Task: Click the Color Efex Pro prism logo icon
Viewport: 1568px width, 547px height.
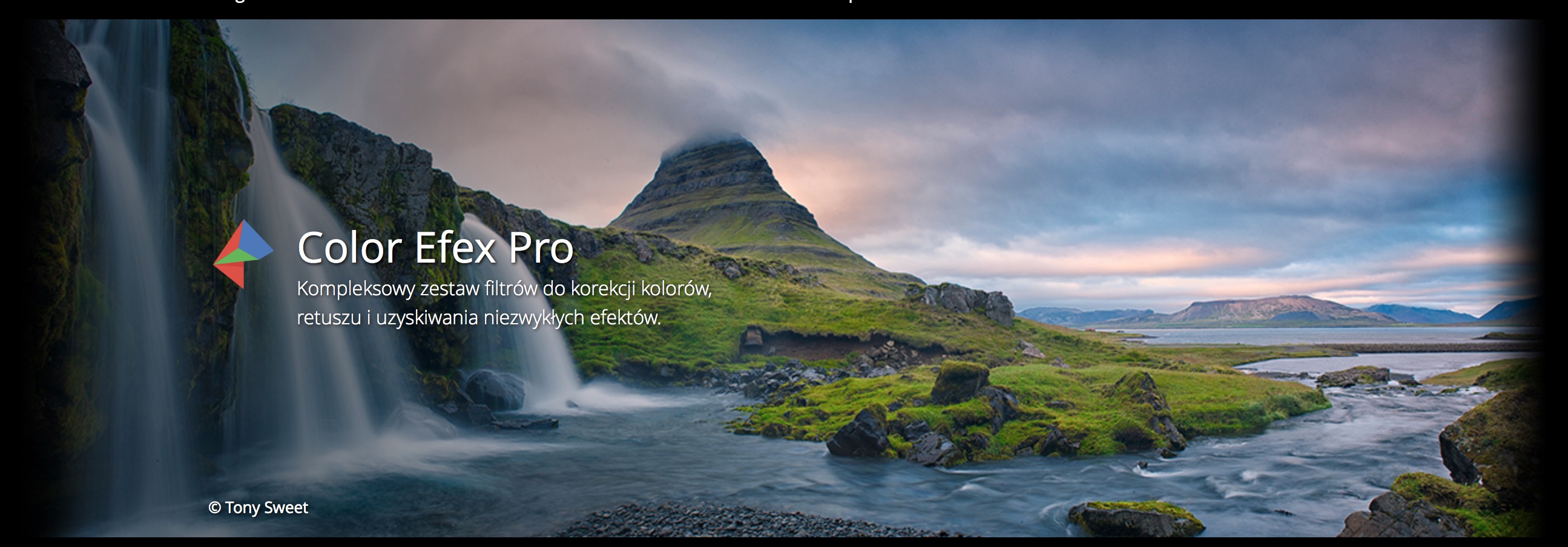Action: (243, 254)
